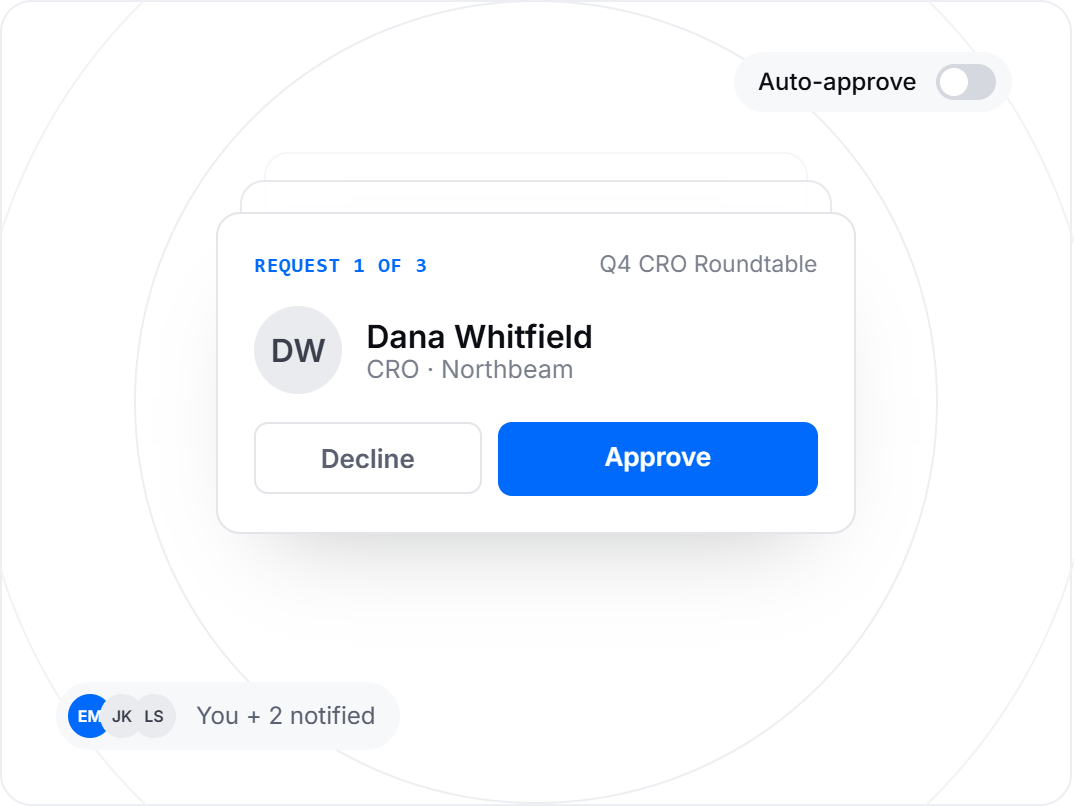Image resolution: width=1074 pixels, height=806 pixels.
Task: Click the number 3 in request counter
Action: click(x=421, y=266)
